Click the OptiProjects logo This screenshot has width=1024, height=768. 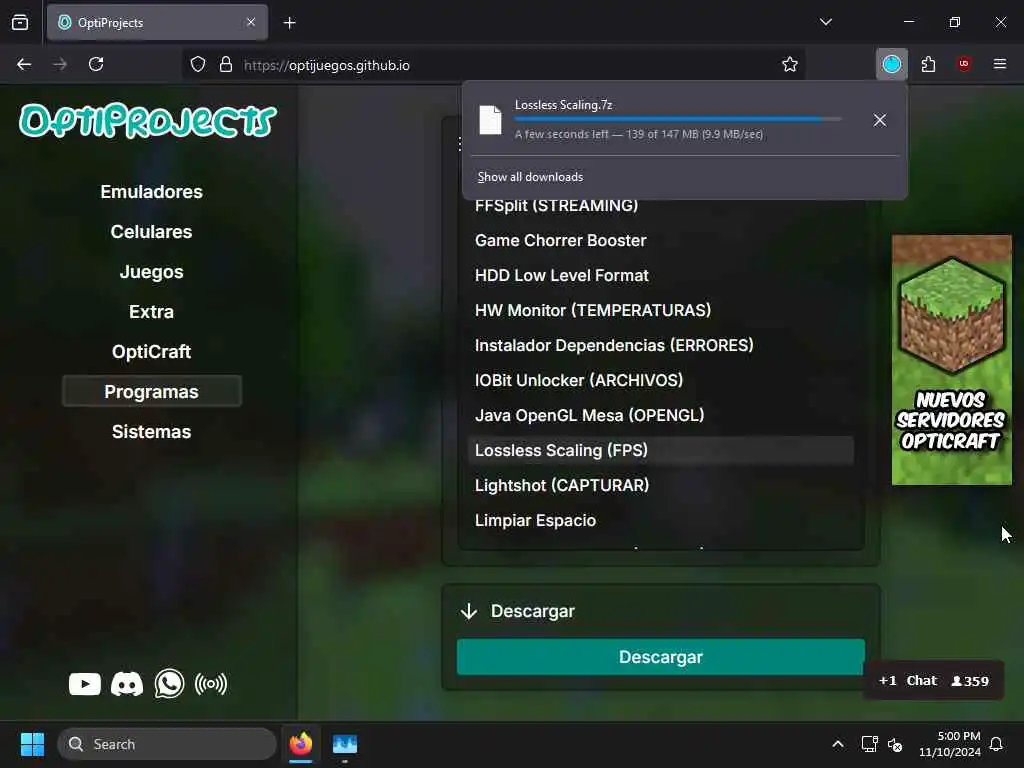148,121
